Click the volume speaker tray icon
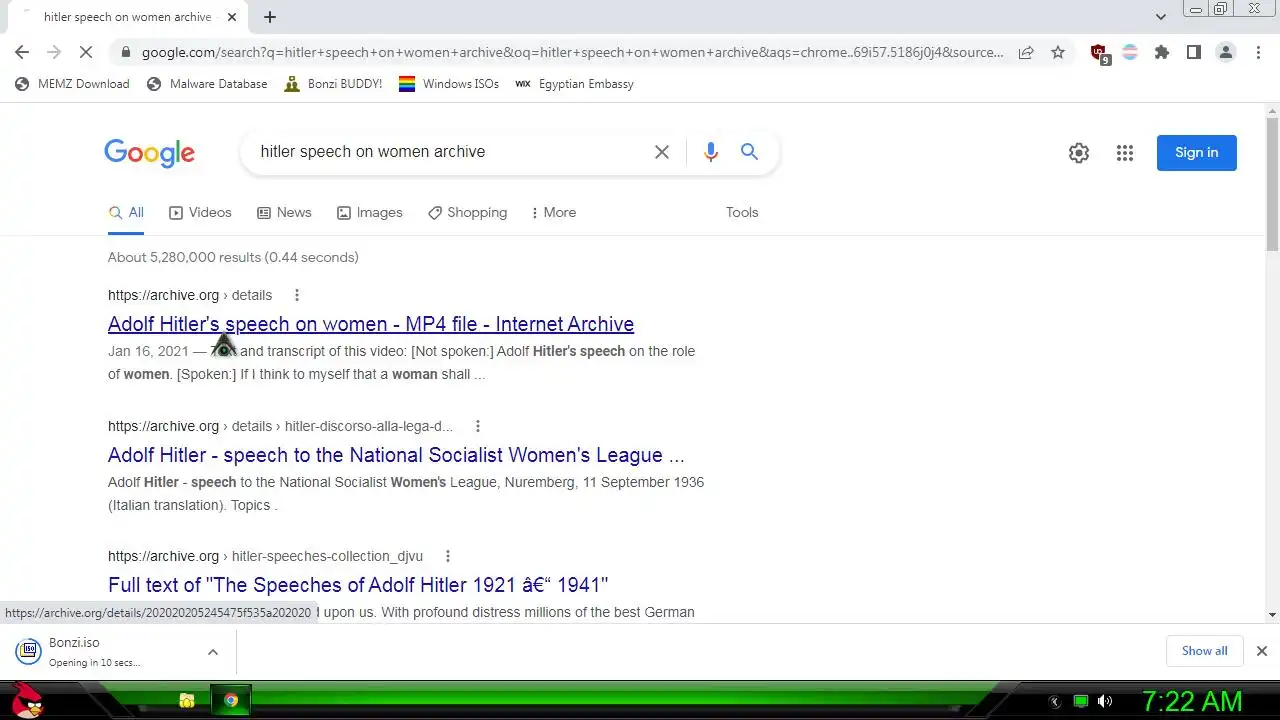Viewport: 1280px width, 720px height. [x=1105, y=701]
